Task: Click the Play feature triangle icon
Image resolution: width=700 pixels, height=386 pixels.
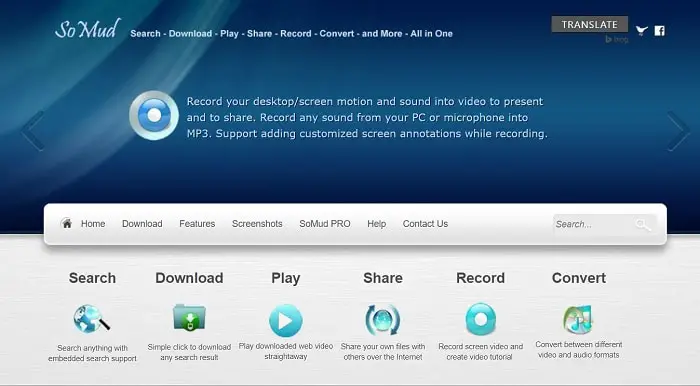Action: click(286, 320)
